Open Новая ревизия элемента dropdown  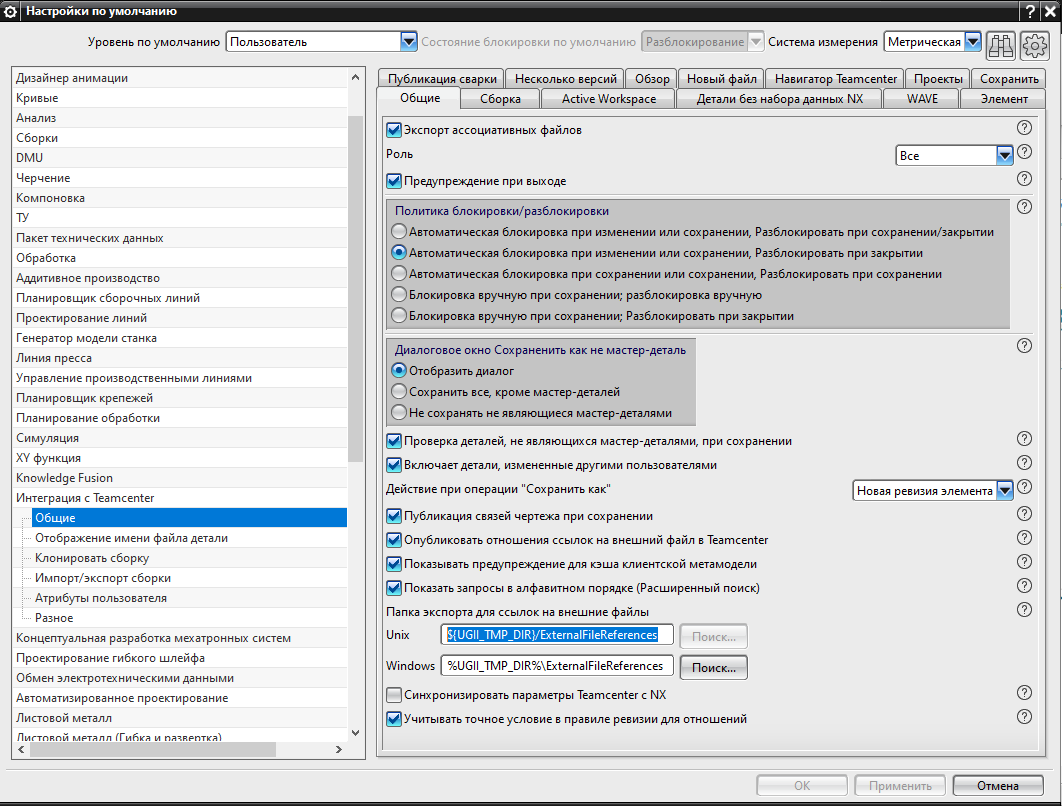tap(932, 490)
